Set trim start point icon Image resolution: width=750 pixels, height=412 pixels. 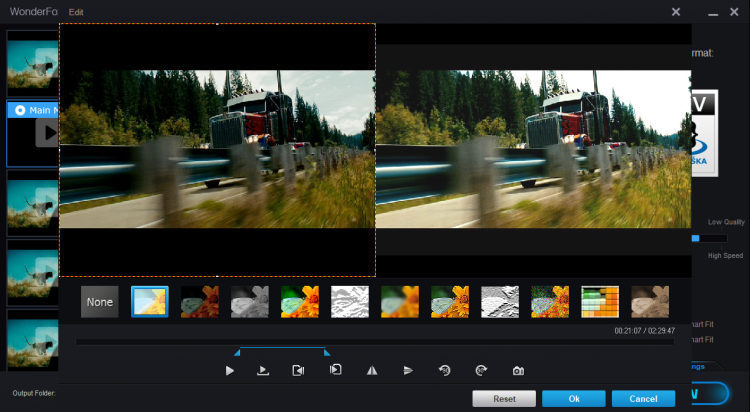click(x=298, y=370)
